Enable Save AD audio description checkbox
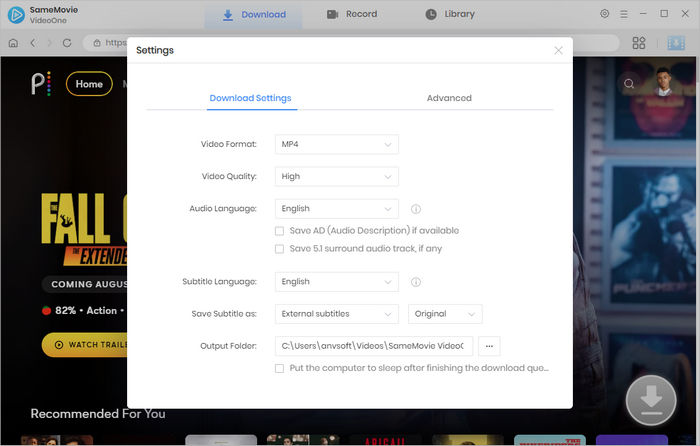Image resolution: width=700 pixels, height=446 pixels. point(279,231)
